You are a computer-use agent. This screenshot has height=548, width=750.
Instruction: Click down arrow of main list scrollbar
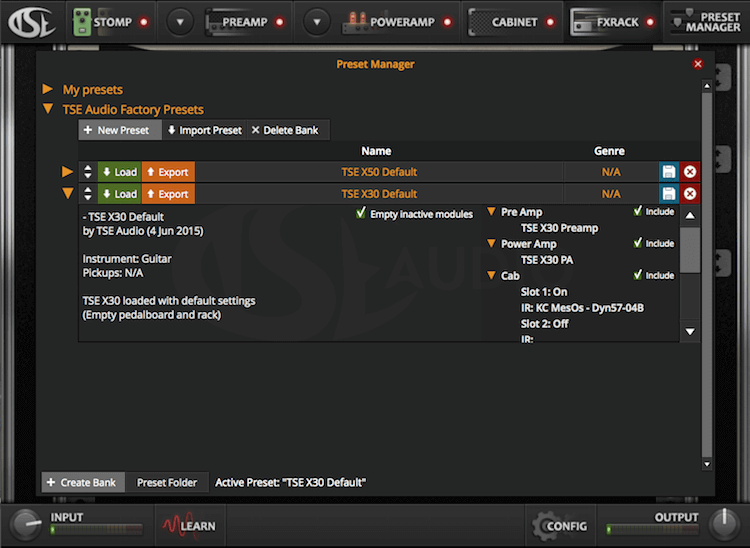pyautogui.click(x=706, y=464)
